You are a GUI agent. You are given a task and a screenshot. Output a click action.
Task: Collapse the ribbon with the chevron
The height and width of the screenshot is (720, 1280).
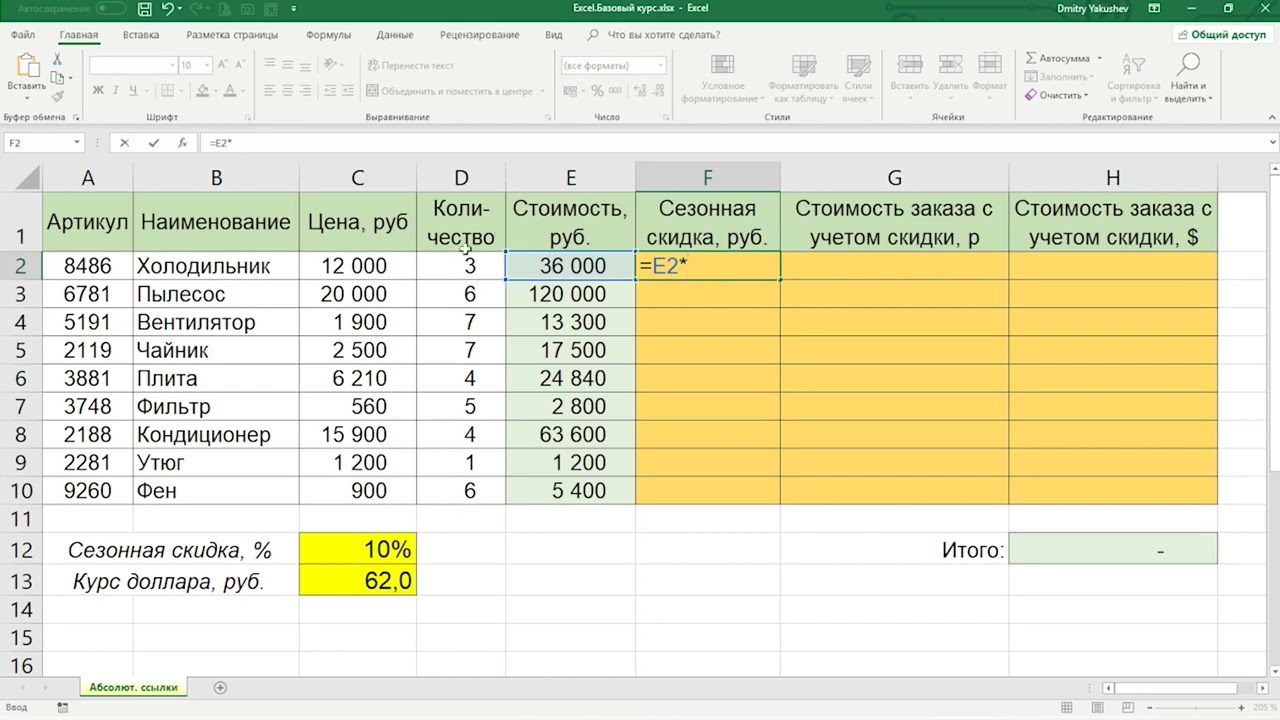1270,117
